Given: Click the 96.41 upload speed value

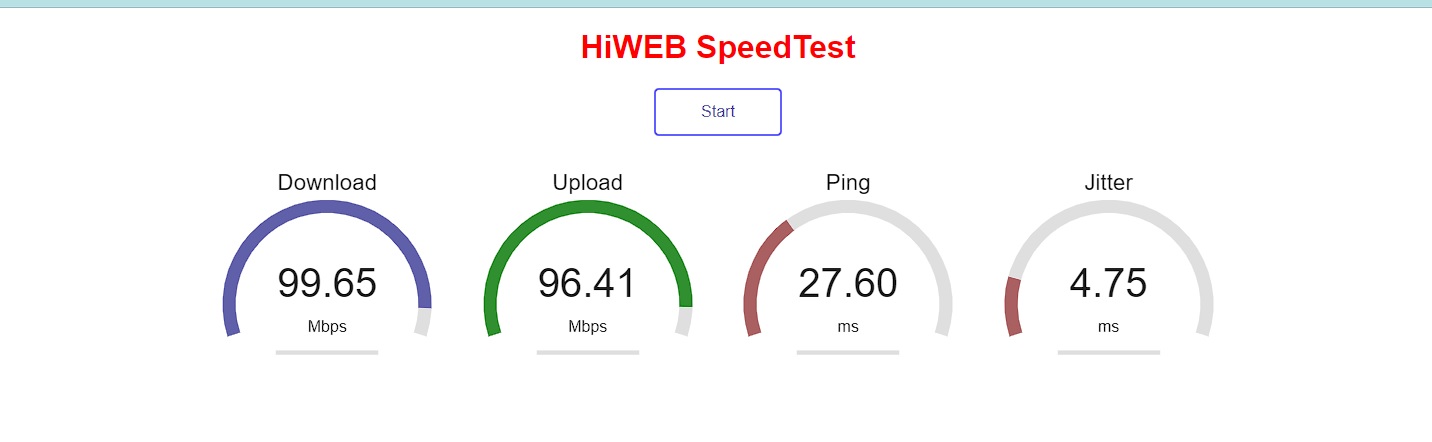Looking at the screenshot, I should 588,283.
